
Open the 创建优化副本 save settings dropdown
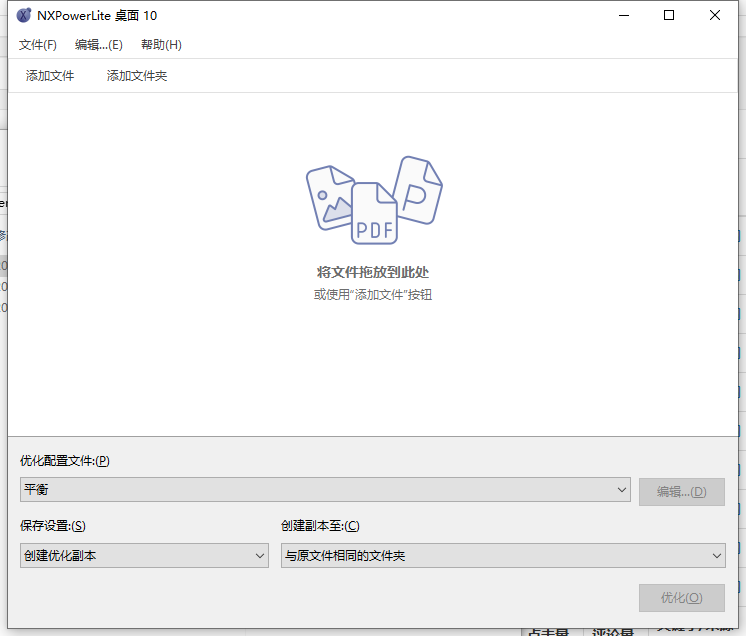144,556
